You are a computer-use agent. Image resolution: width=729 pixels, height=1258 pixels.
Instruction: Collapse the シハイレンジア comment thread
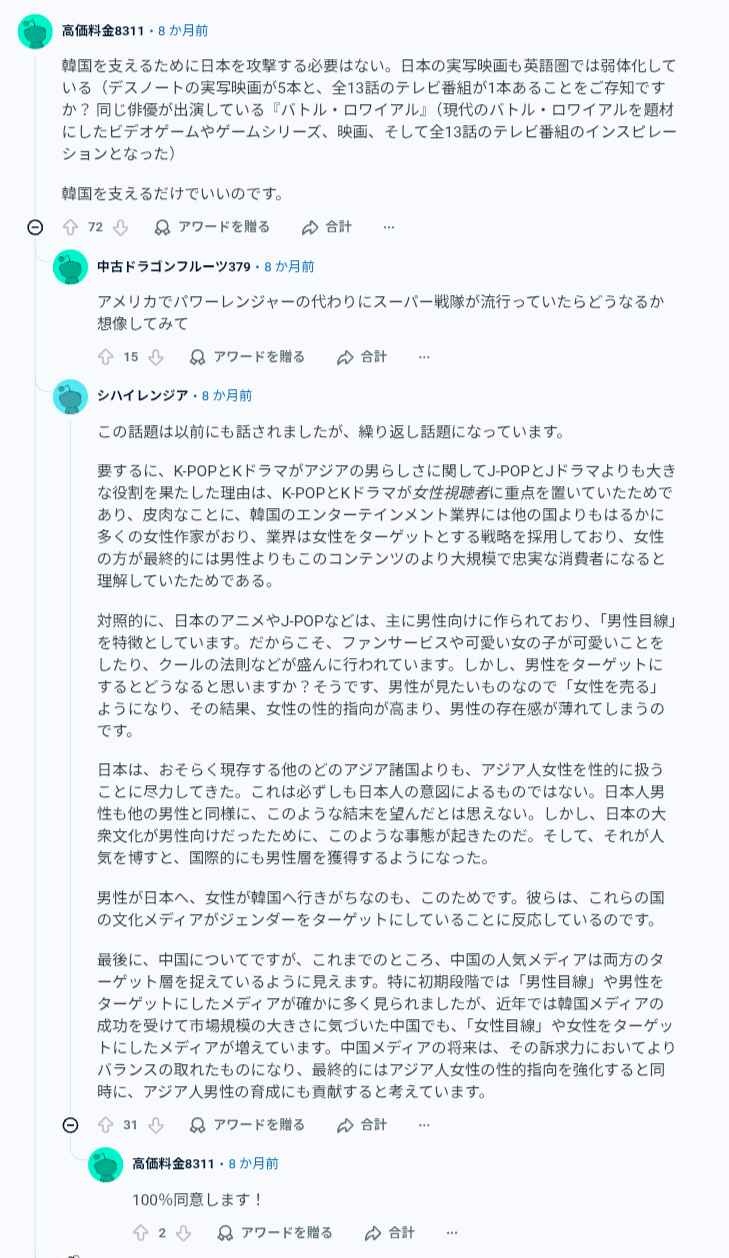point(70,1125)
